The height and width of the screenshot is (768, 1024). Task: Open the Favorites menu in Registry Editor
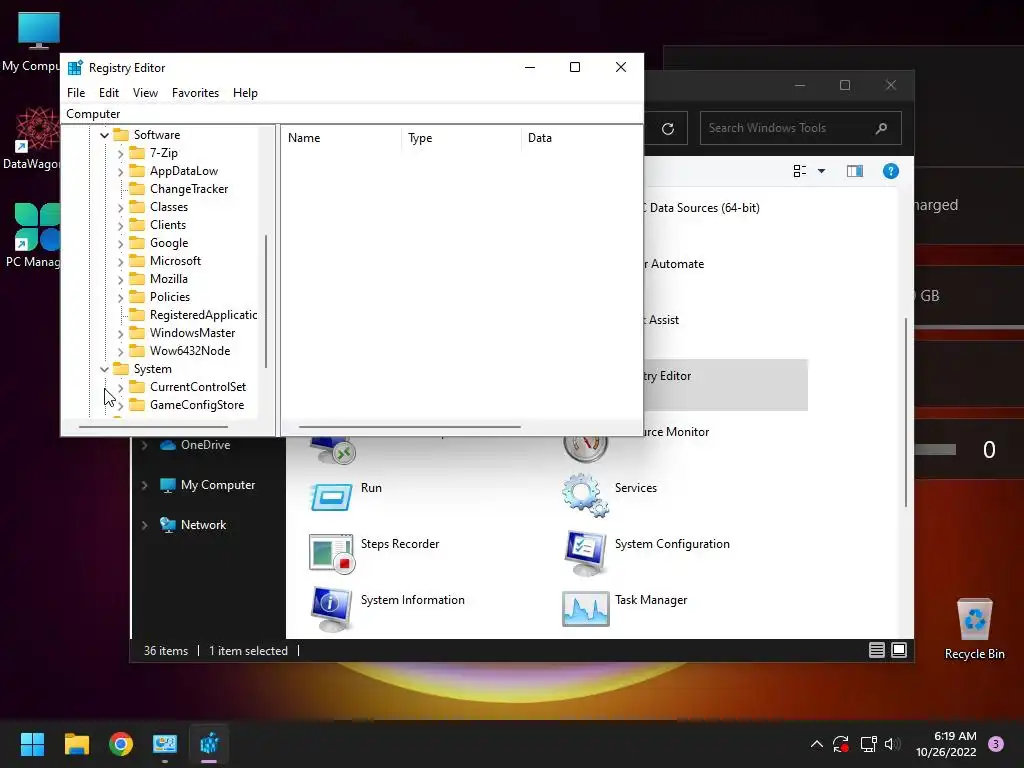(x=195, y=93)
